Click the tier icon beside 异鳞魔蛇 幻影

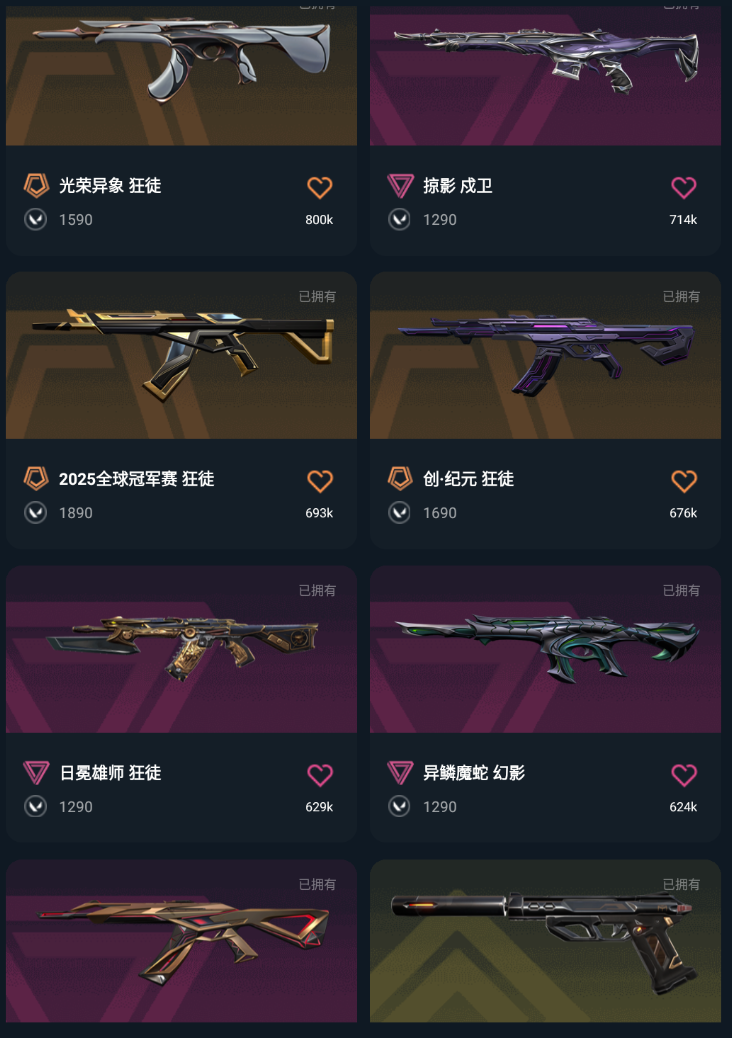pyautogui.click(x=400, y=773)
